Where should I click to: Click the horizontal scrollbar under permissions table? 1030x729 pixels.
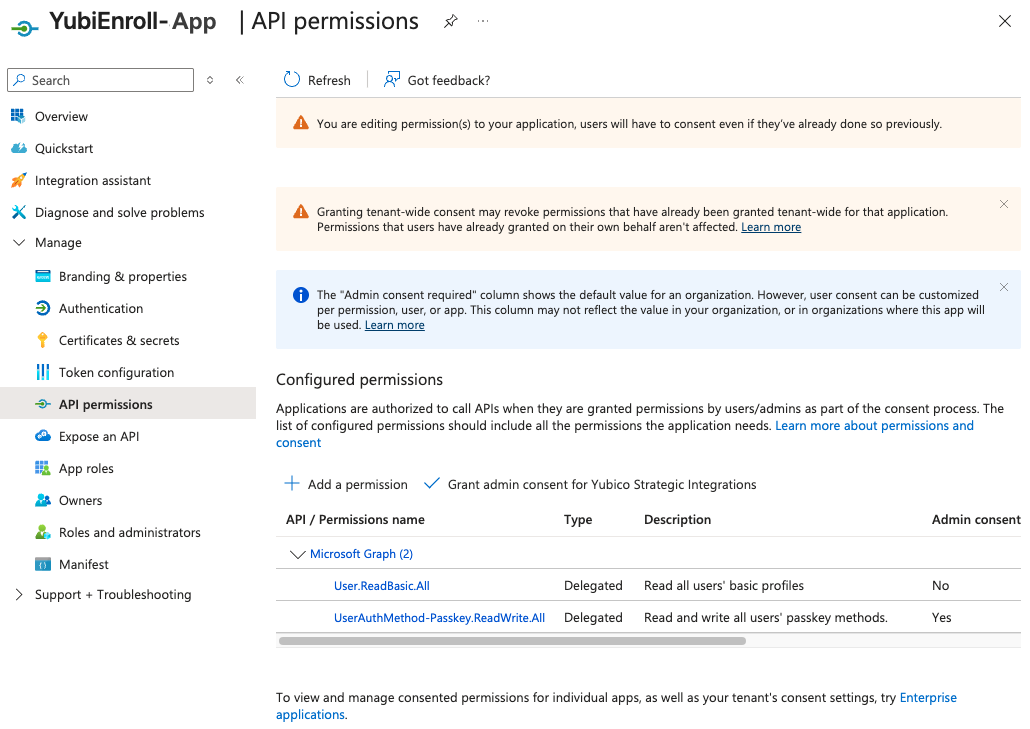[x=512, y=641]
